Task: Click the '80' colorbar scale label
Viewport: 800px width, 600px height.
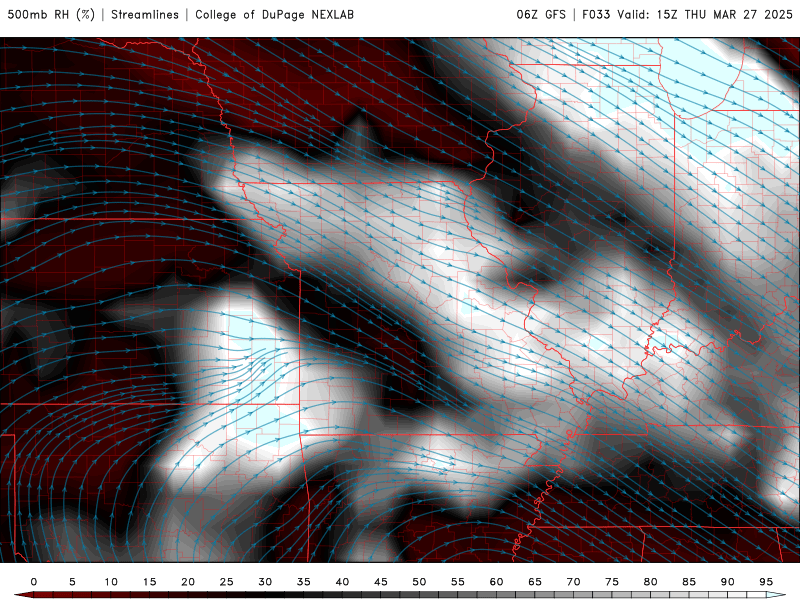Action: 650,582
